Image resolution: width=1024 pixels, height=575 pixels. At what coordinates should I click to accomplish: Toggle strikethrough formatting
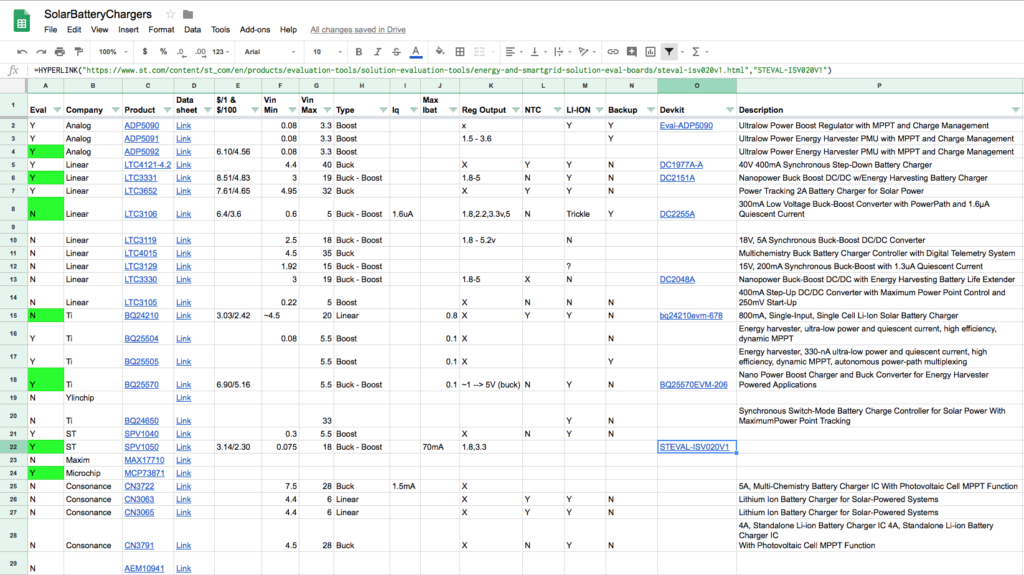coord(396,52)
